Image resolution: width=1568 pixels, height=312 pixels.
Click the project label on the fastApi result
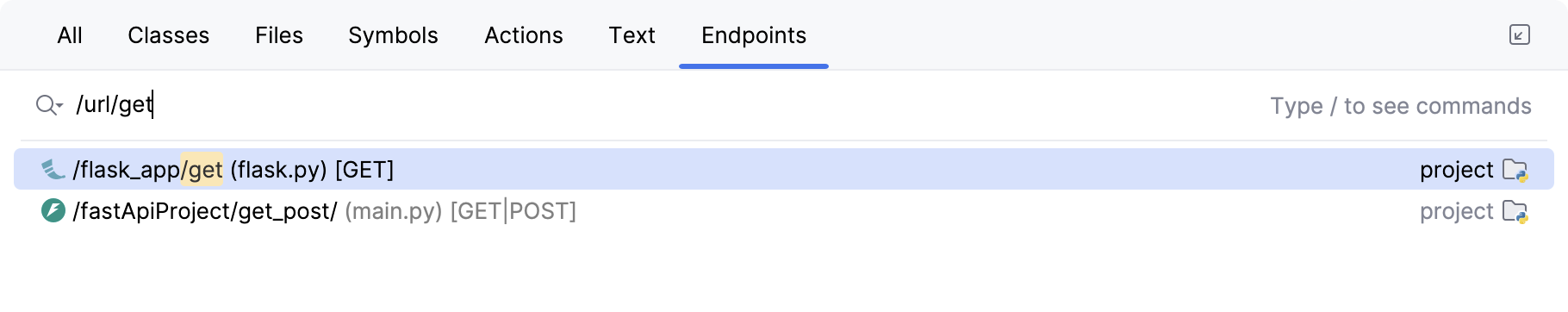click(x=1457, y=212)
